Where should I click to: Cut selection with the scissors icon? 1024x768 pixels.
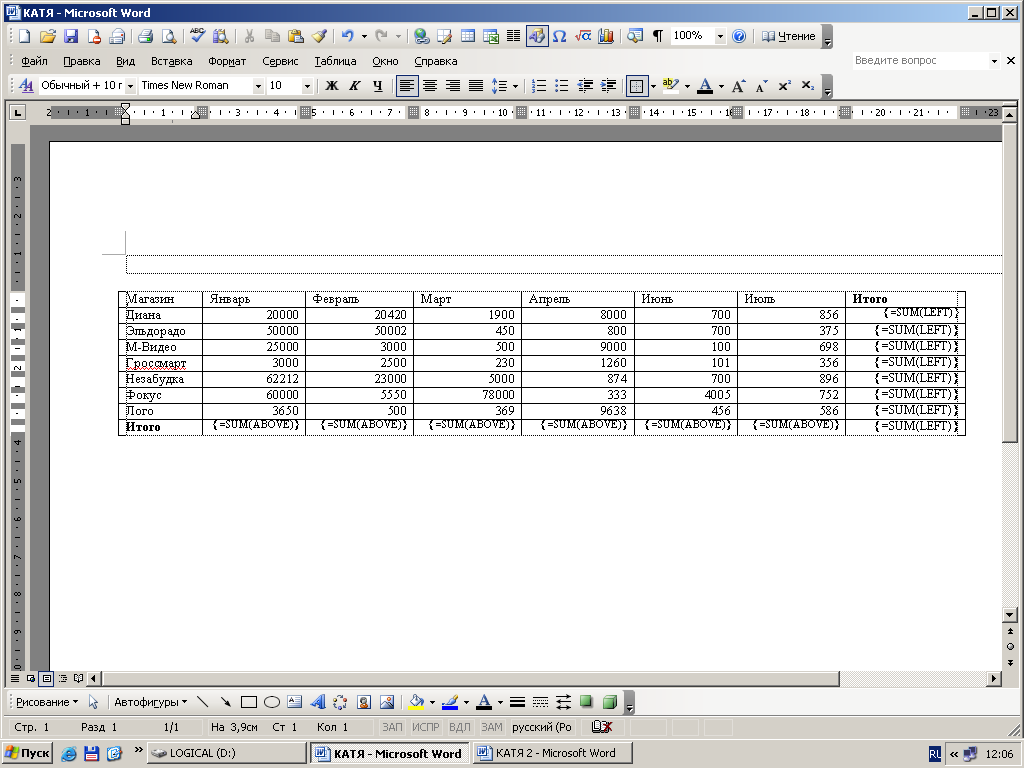[x=249, y=37]
